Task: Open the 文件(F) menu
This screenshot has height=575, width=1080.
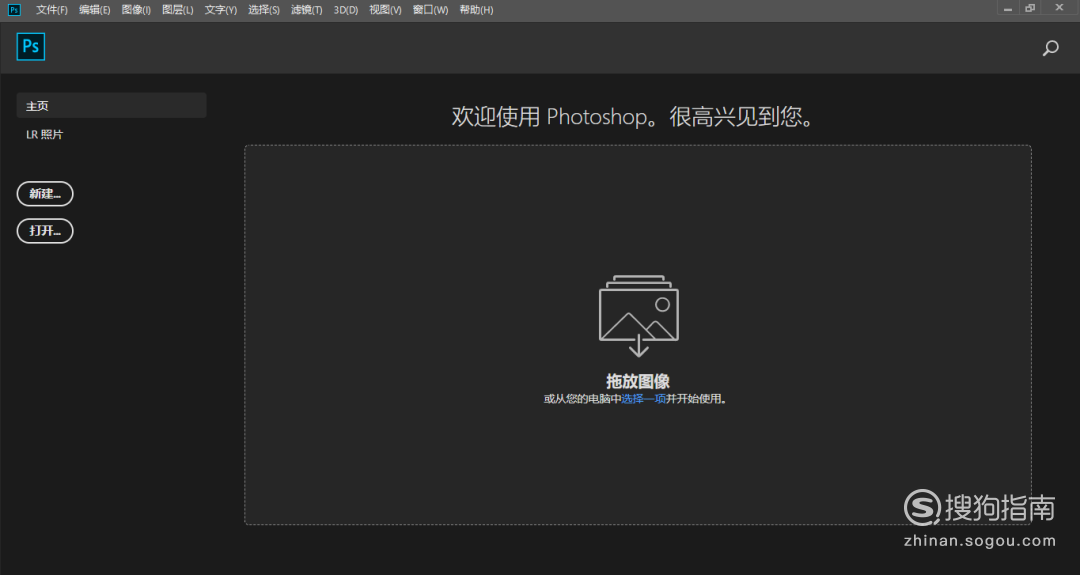Action: point(52,10)
